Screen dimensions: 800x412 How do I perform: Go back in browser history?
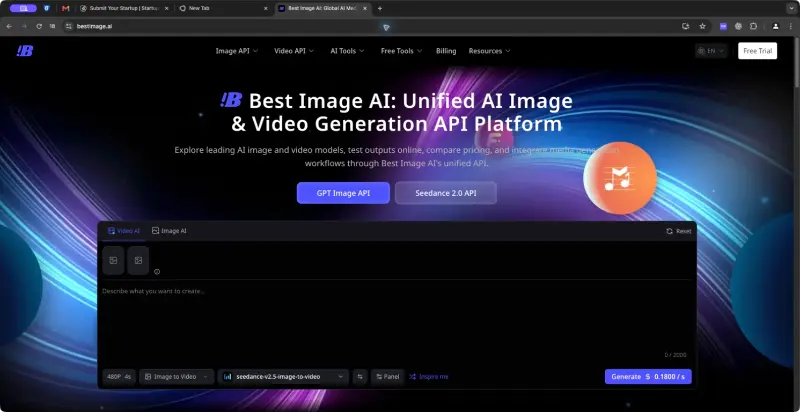coord(9,26)
